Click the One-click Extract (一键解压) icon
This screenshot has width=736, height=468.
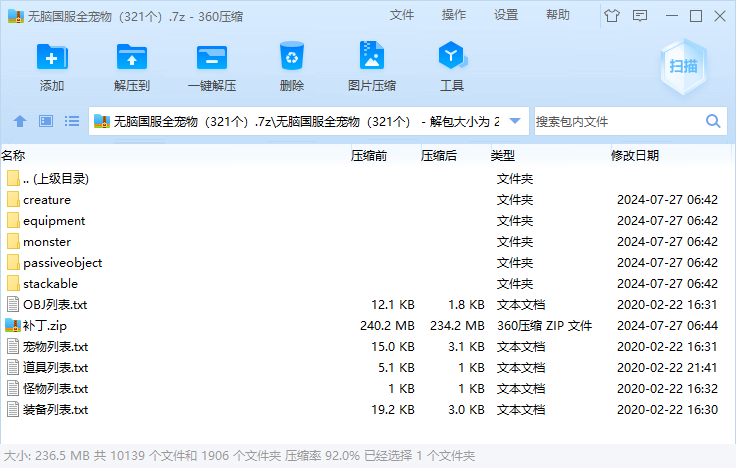click(212, 57)
